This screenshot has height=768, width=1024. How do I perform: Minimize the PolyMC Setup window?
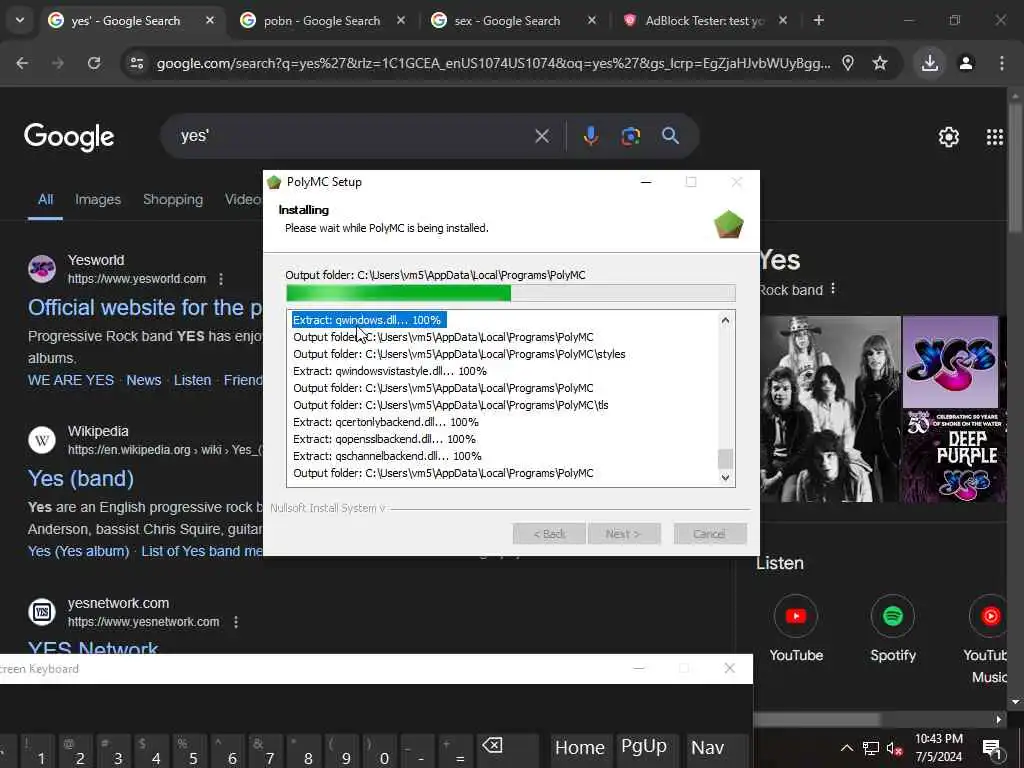coord(646,182)
